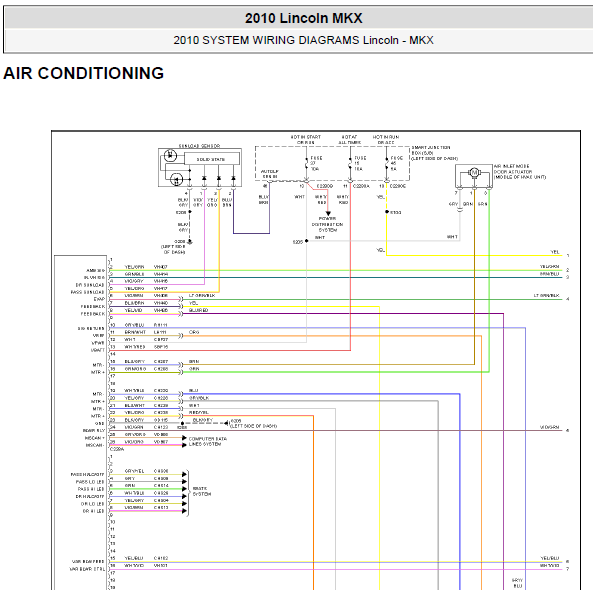The image size is (593, 590).
Task: Click the "AIR CONDITIONING" heading
Action: pos(84,73)
